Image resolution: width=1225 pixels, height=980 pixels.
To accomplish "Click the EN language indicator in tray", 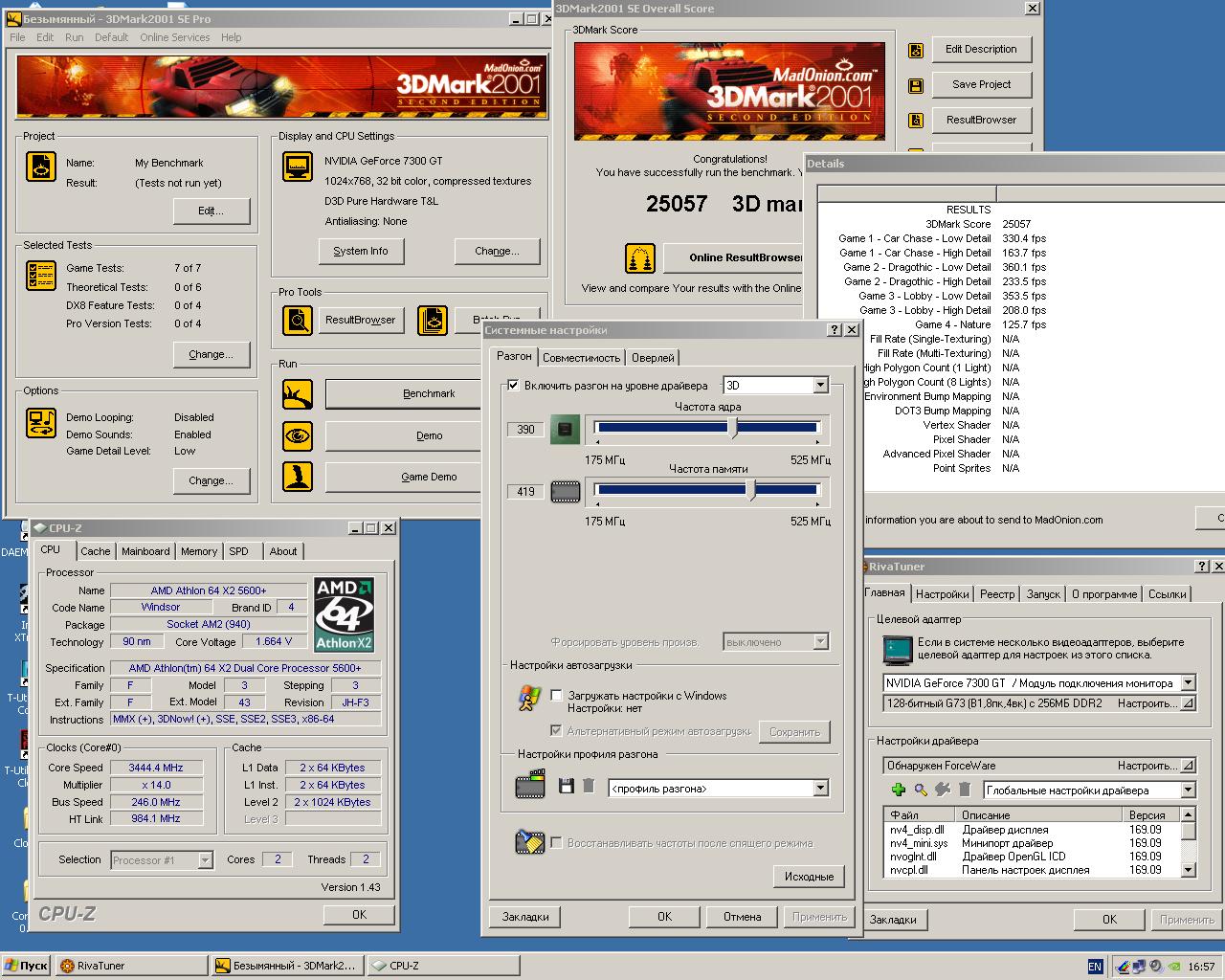I will 1095,967.
